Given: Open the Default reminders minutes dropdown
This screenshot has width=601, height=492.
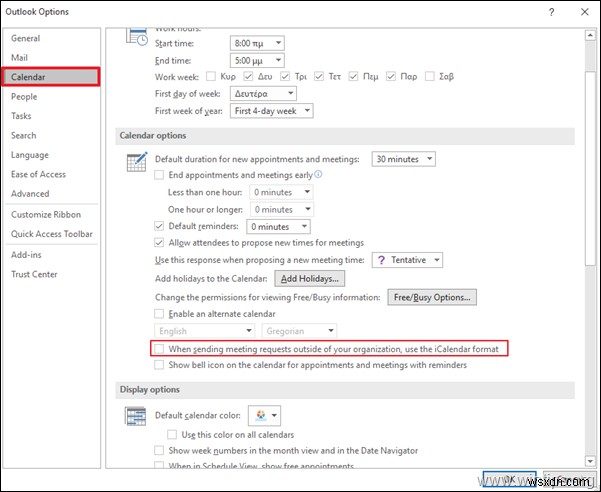Looking at the screenshot, I should pyautogui.click(x=279, y=226).
